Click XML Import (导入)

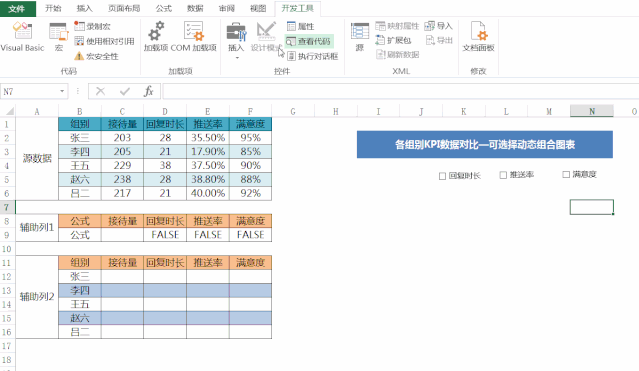(438, 26)
